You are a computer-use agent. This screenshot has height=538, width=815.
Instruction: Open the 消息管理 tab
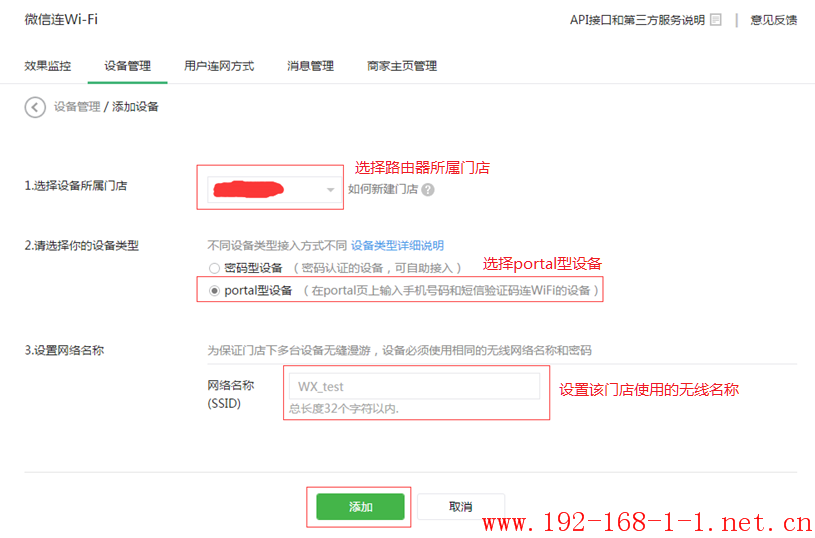click(310, 66)
